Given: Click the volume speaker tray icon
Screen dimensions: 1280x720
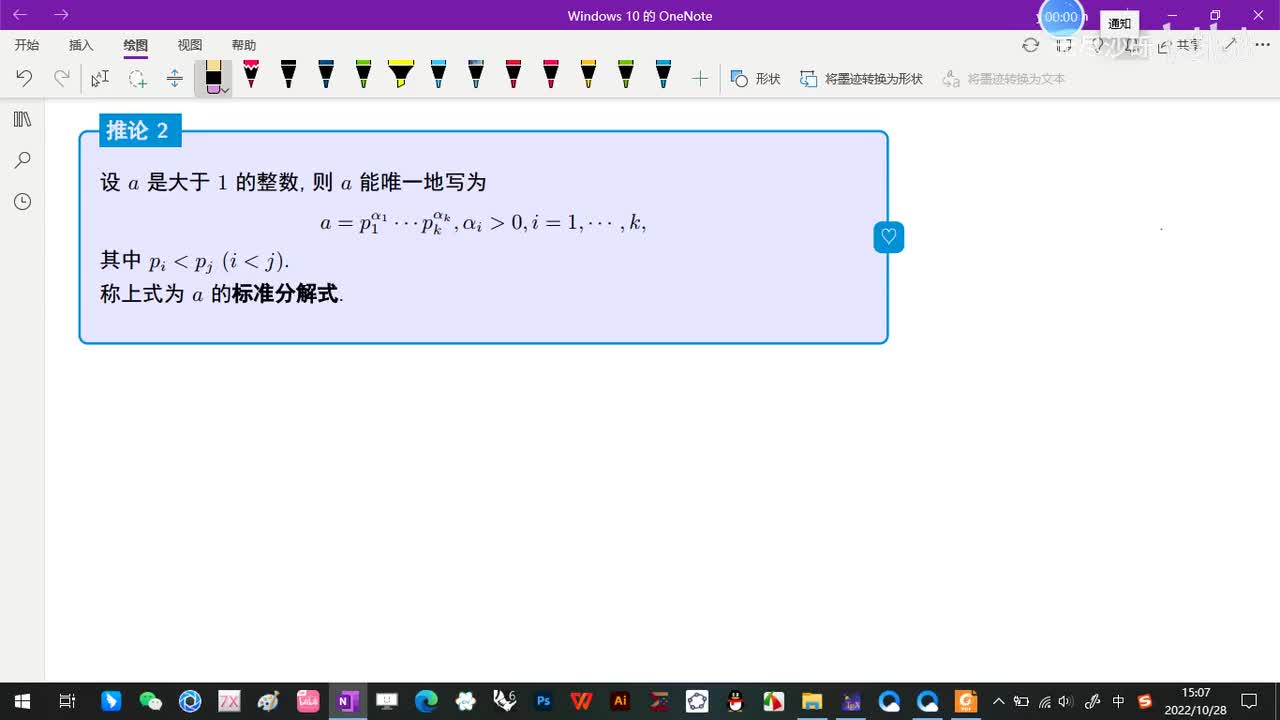Looking at the screenshot, I should (x=1066, y=701).
